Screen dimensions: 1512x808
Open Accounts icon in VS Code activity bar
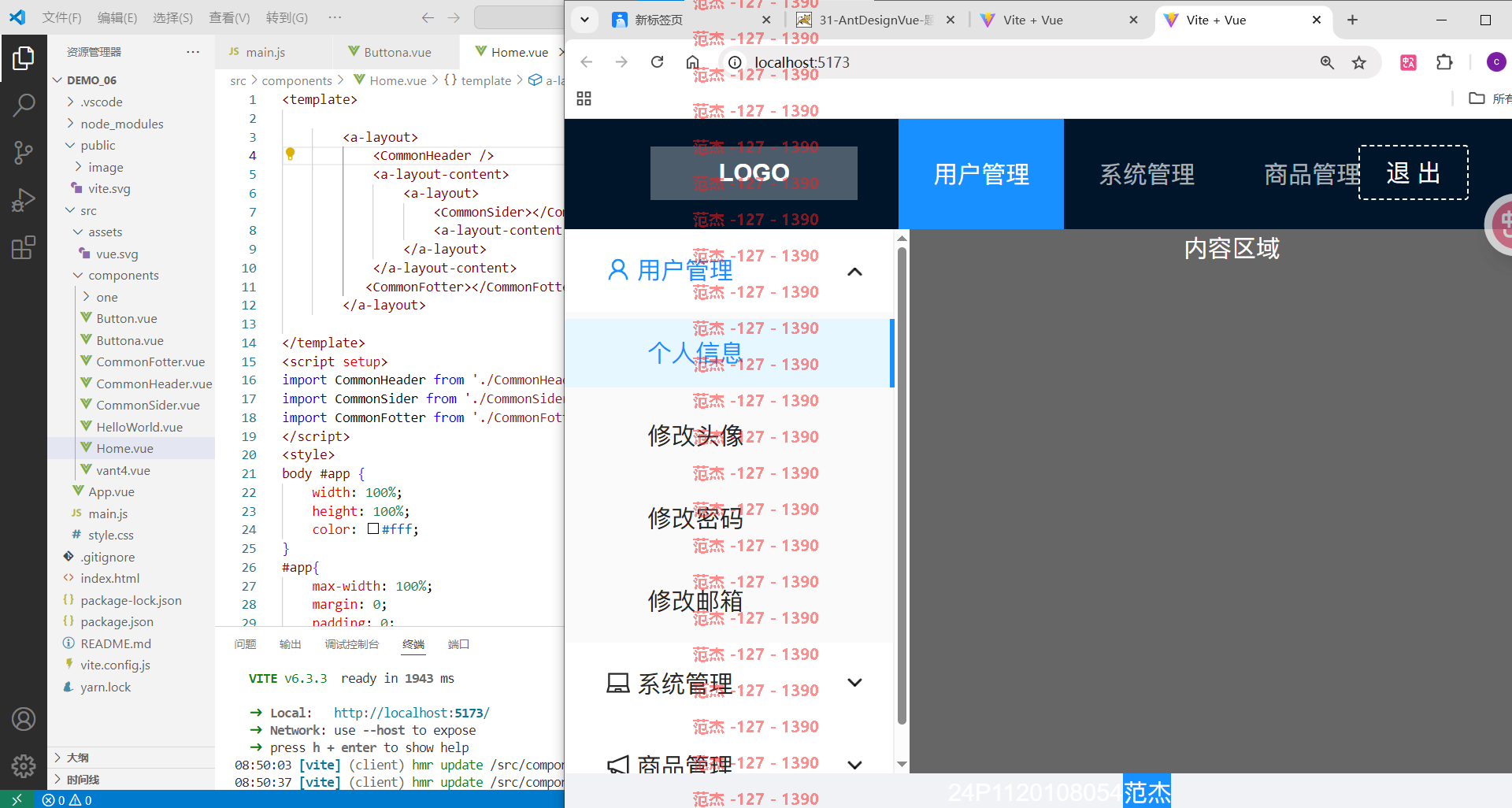(24, 719)
